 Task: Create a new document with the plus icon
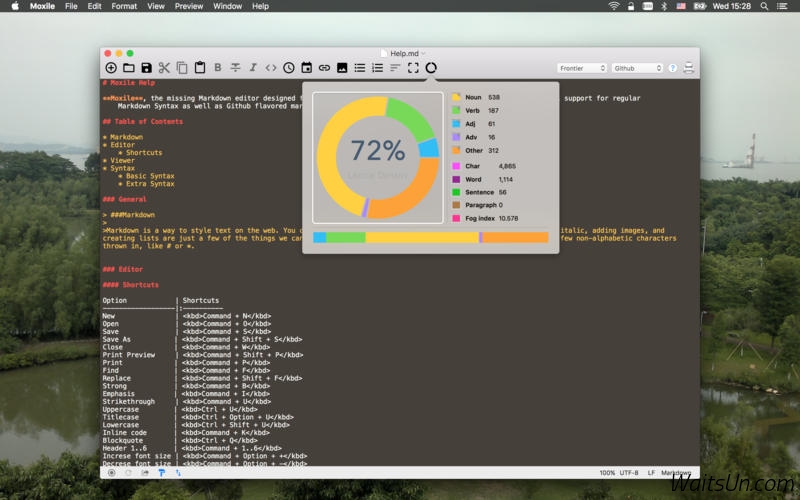111,68
